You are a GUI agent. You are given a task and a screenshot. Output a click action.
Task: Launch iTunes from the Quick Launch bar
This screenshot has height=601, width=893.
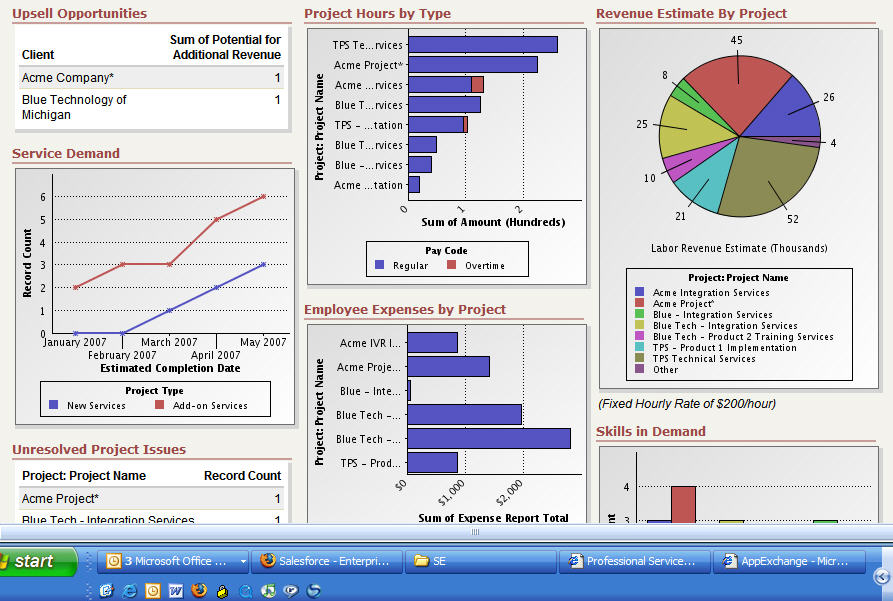tap(268, 591)
